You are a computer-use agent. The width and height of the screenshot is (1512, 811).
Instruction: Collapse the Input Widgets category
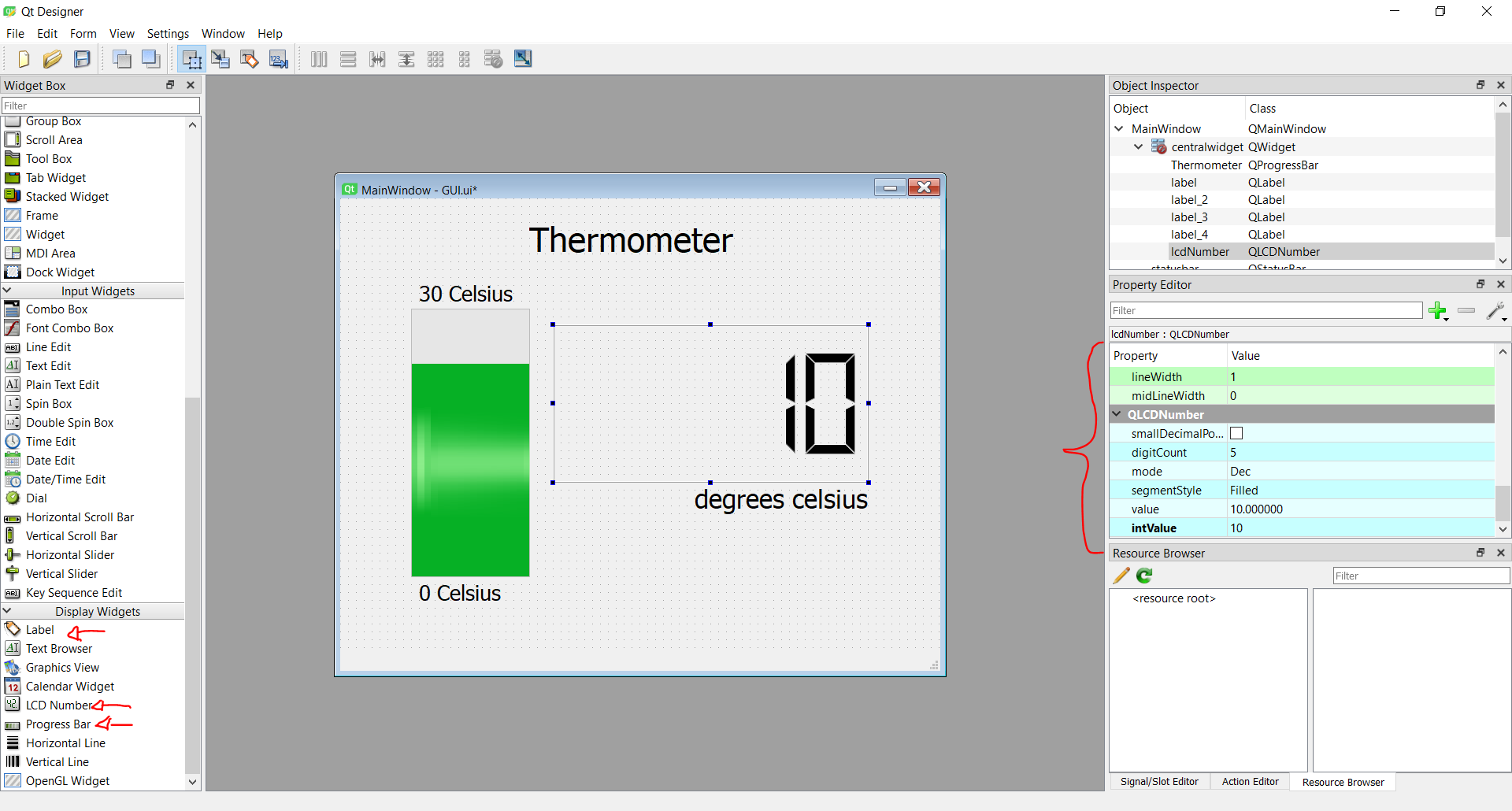coord(7,291)
